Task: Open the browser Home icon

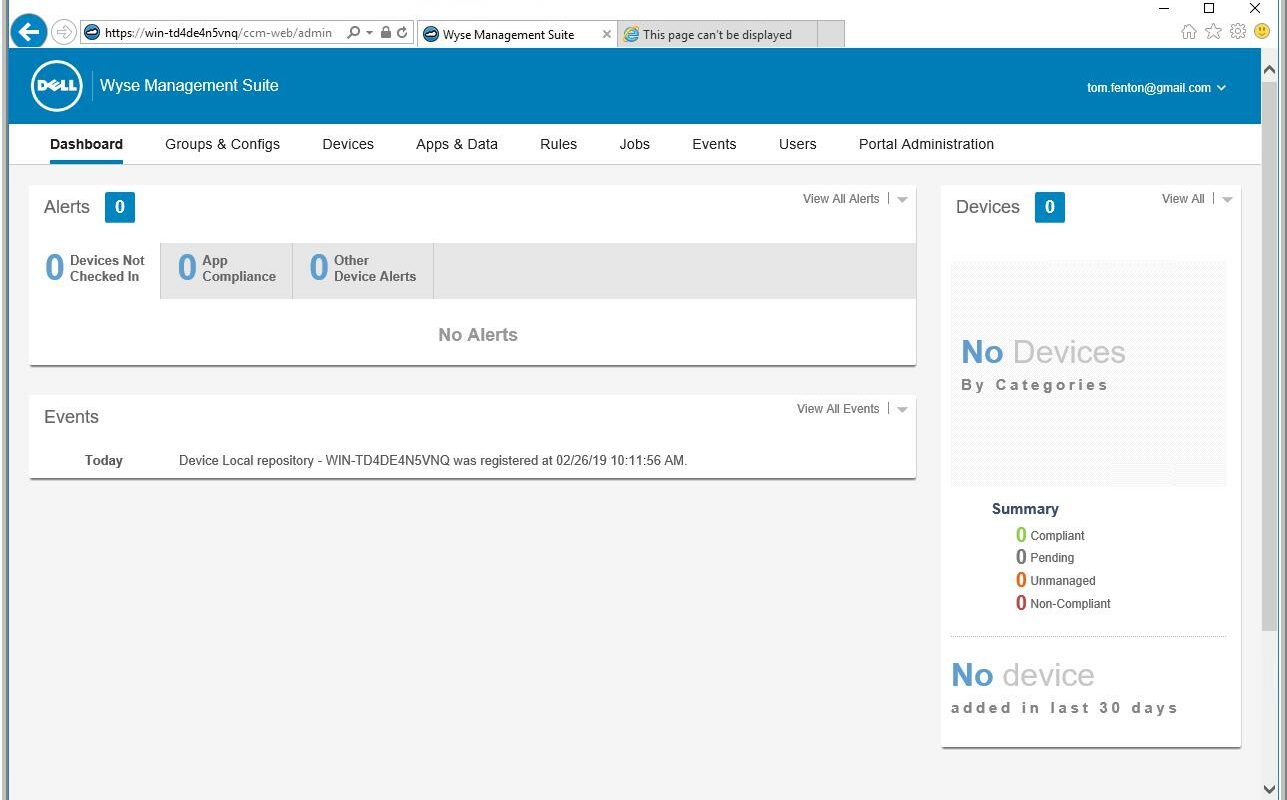Action: click(1189, 32)
